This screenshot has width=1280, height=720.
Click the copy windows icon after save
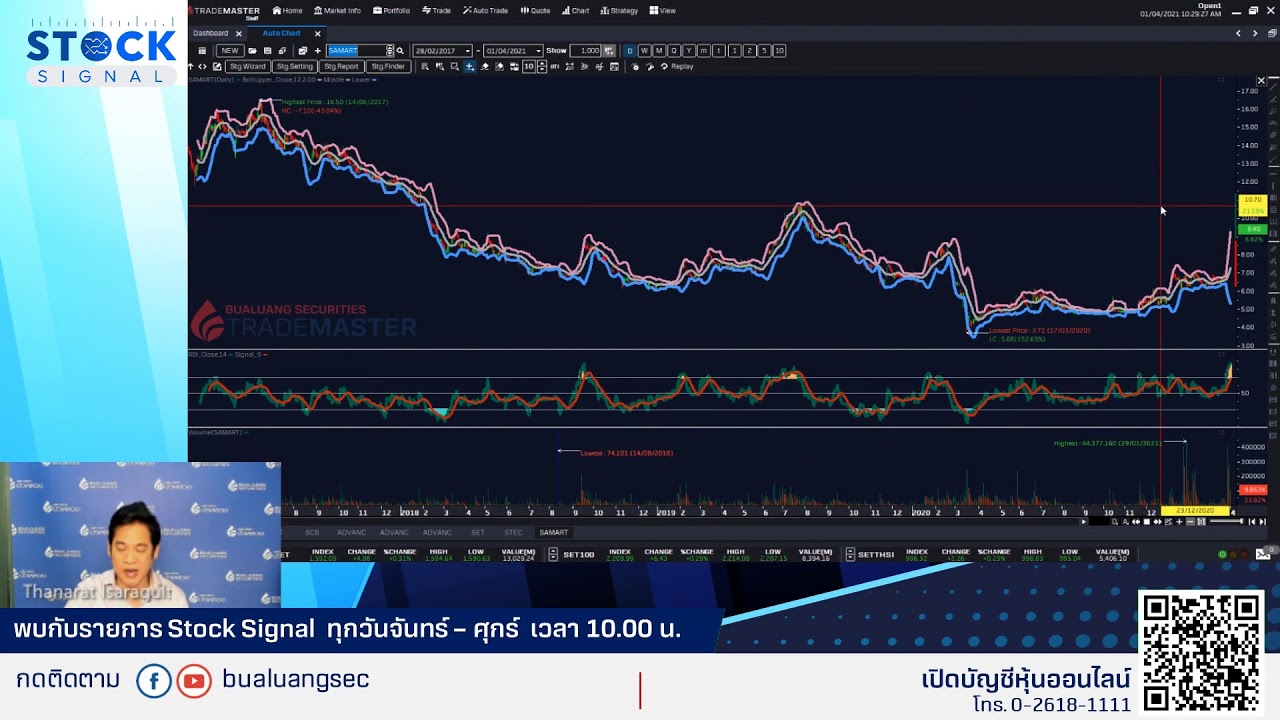coord(282,50)
